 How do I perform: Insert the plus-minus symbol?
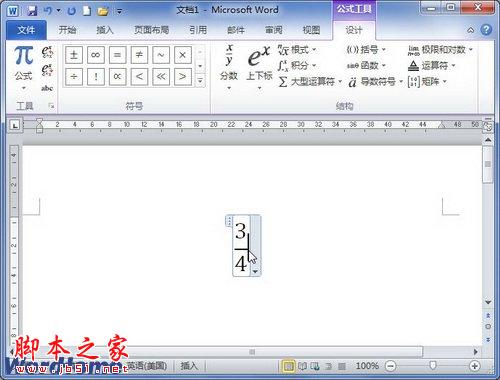(74, 55)
